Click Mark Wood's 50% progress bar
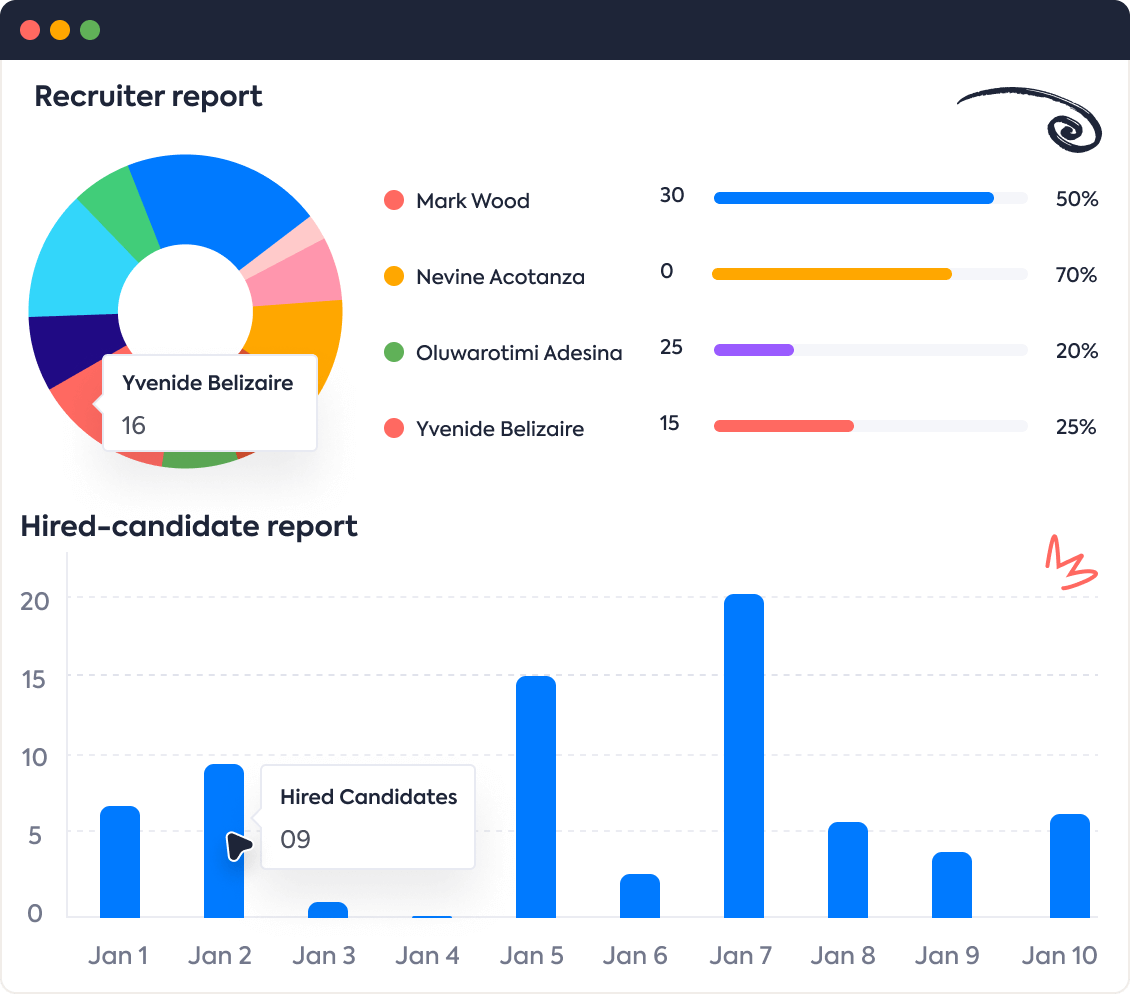1130x994 pixels. tap(850, 198)
